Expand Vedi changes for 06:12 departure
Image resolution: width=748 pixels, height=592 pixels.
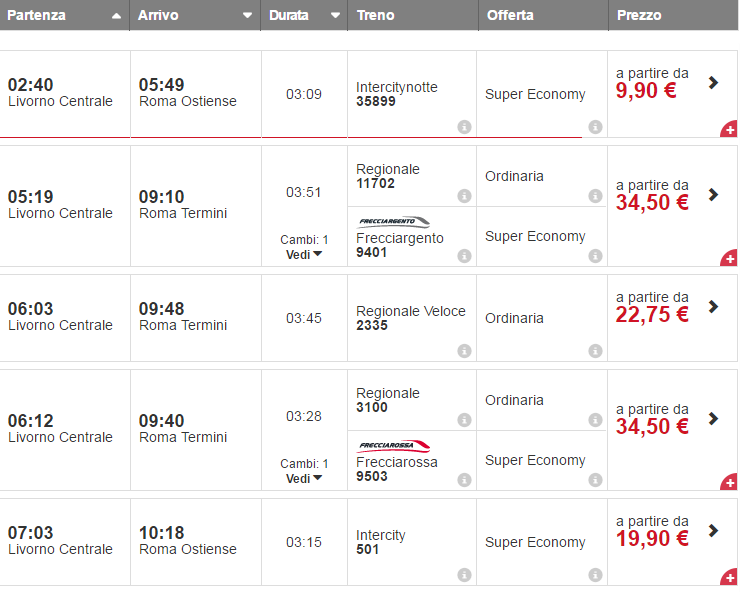pos(304,478)
